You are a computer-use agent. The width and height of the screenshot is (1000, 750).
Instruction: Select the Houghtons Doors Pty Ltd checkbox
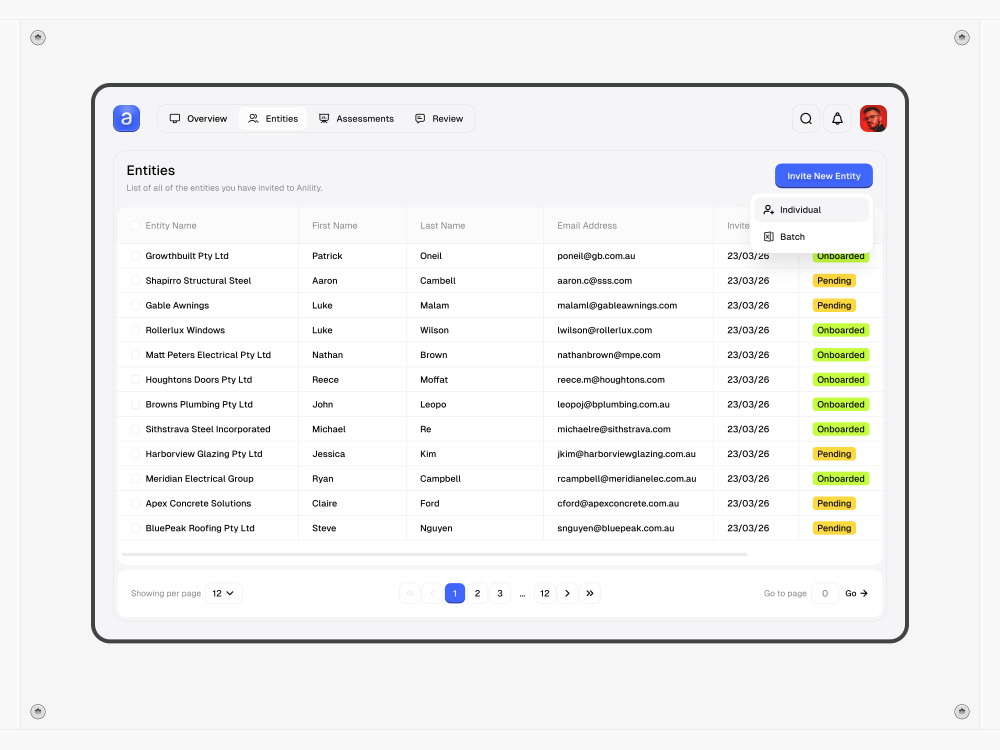coord(135,379)
